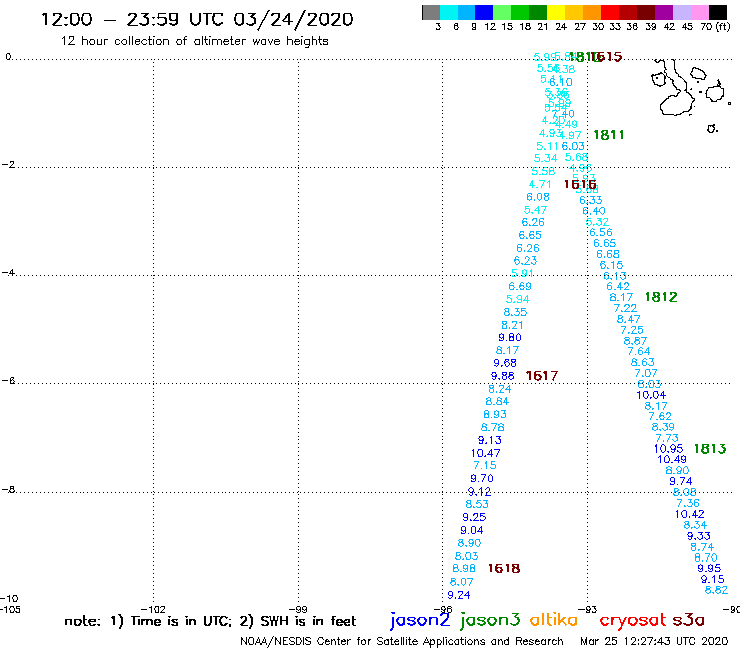This screenshot has width=740, height=650.
Task: Click the longitude axis label -102
Action: 153,609
